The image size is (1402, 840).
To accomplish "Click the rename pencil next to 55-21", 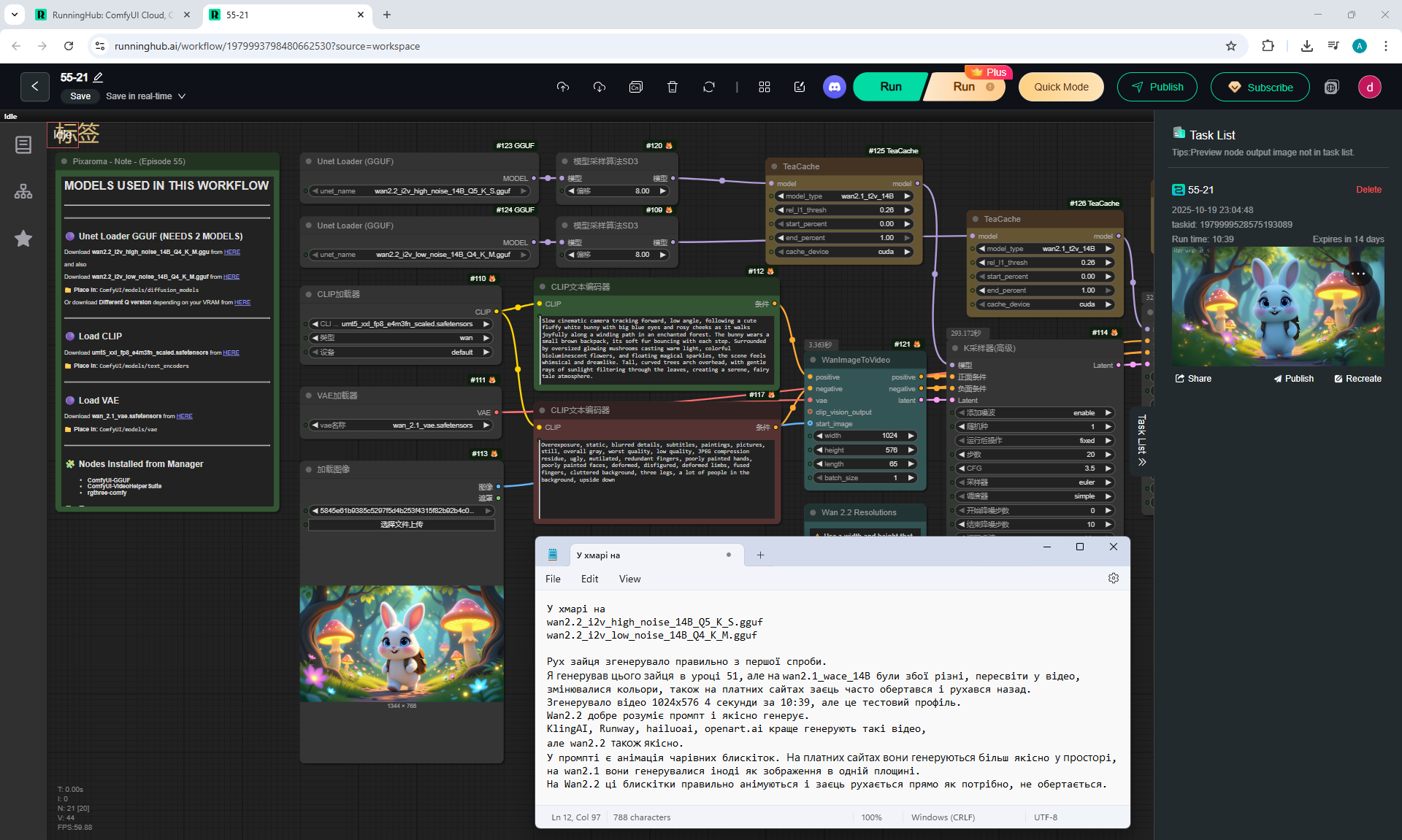I will click(99, 77).
